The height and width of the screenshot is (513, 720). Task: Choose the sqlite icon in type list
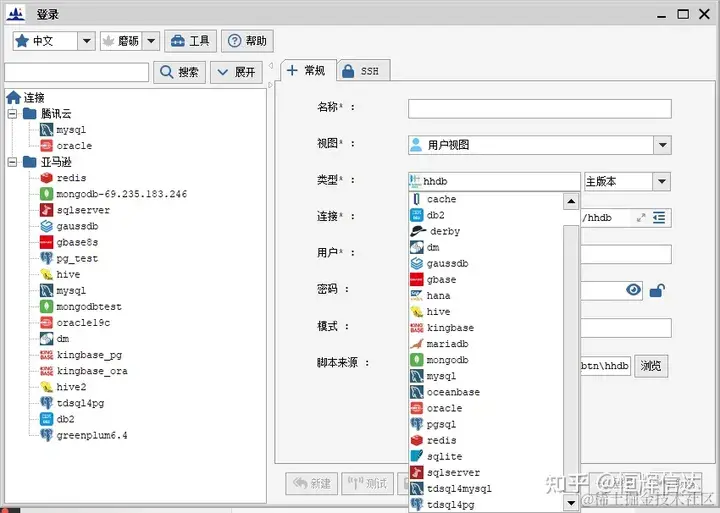(x=416, y=456)
